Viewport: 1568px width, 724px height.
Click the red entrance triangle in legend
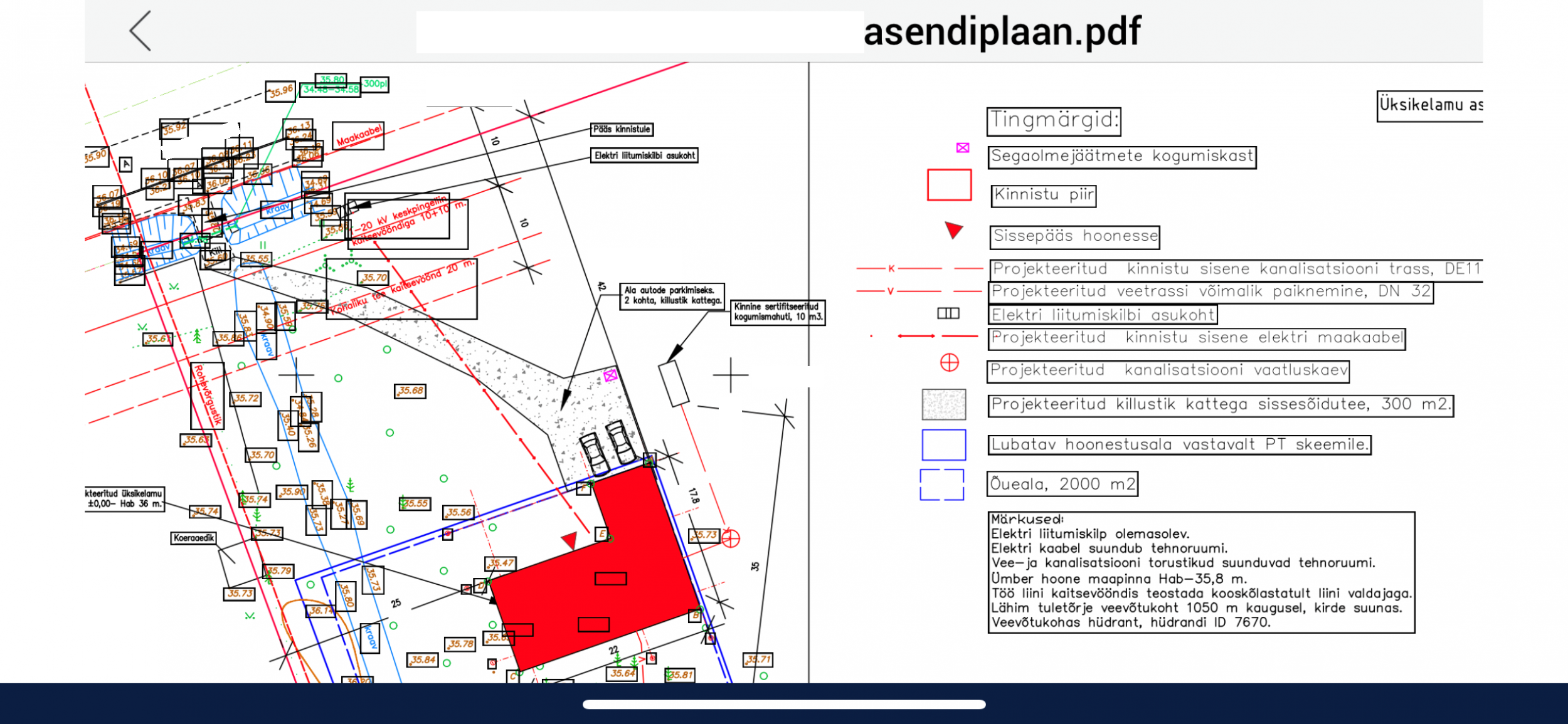coord(953,230)
